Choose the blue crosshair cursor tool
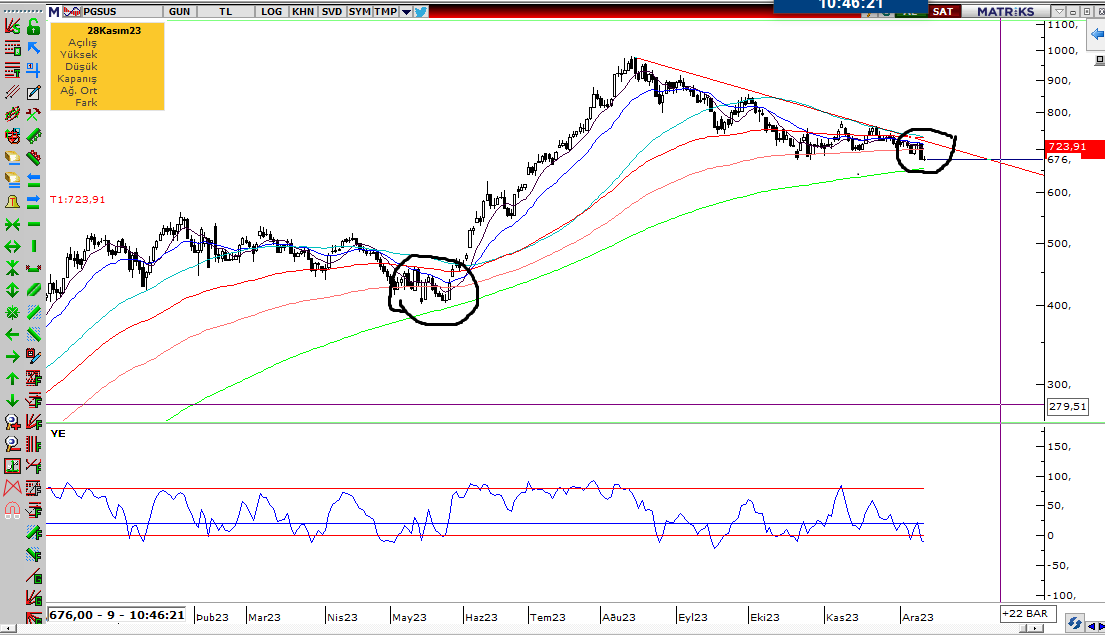This screenshot has height=635, width=1105. click(33, 70)
